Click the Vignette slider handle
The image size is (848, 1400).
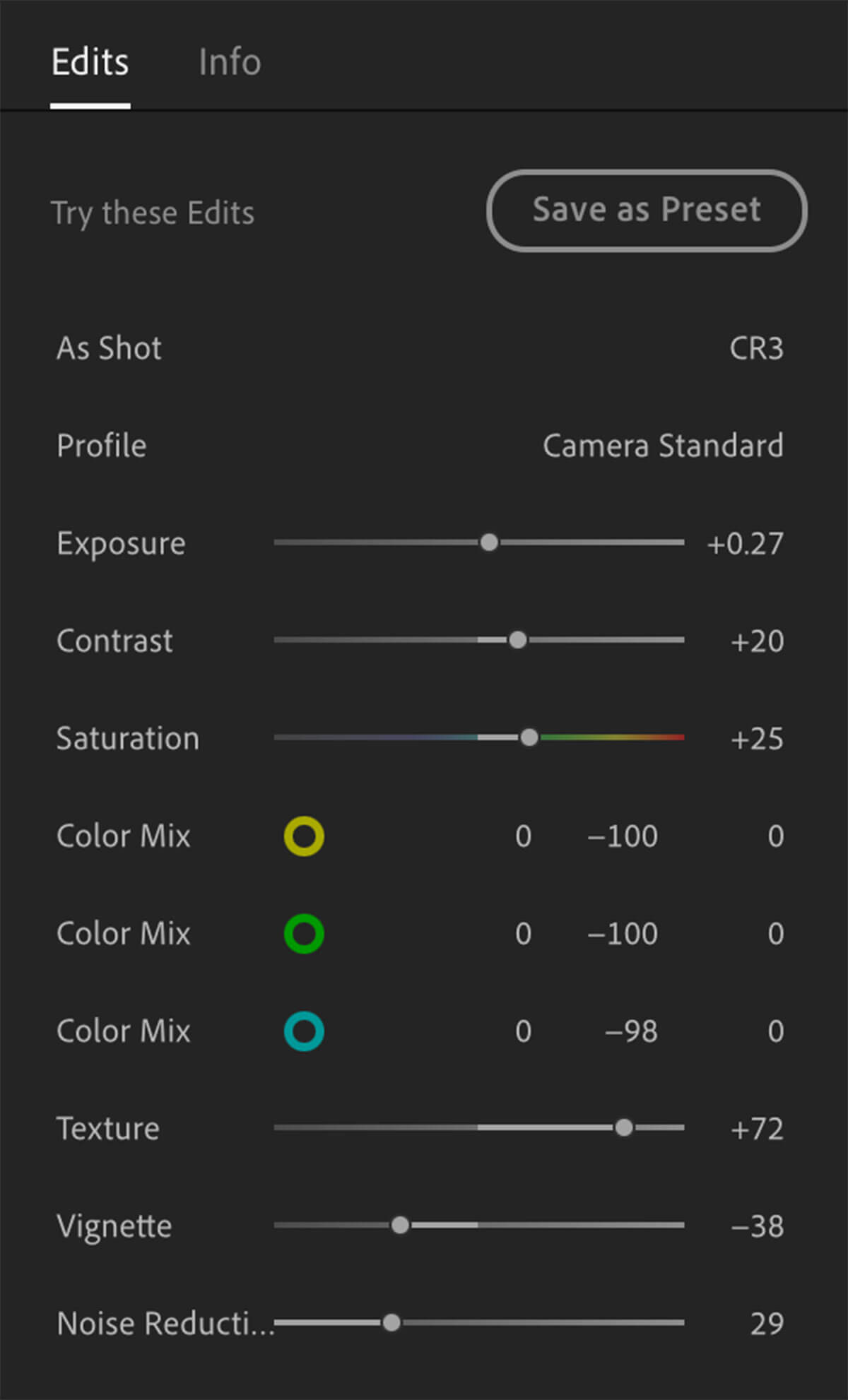tap(400, 1225)
